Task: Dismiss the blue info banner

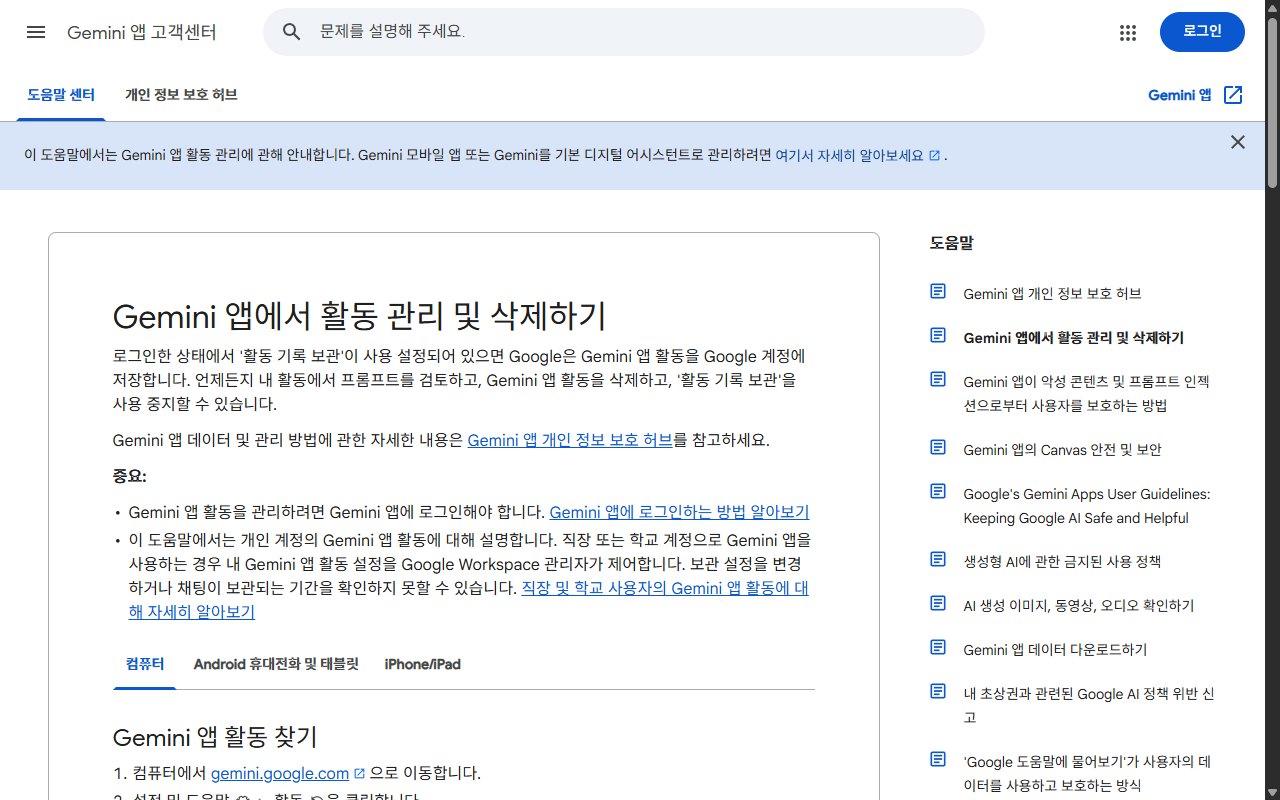Action: pyautogui.click(x=1238, y=142)
